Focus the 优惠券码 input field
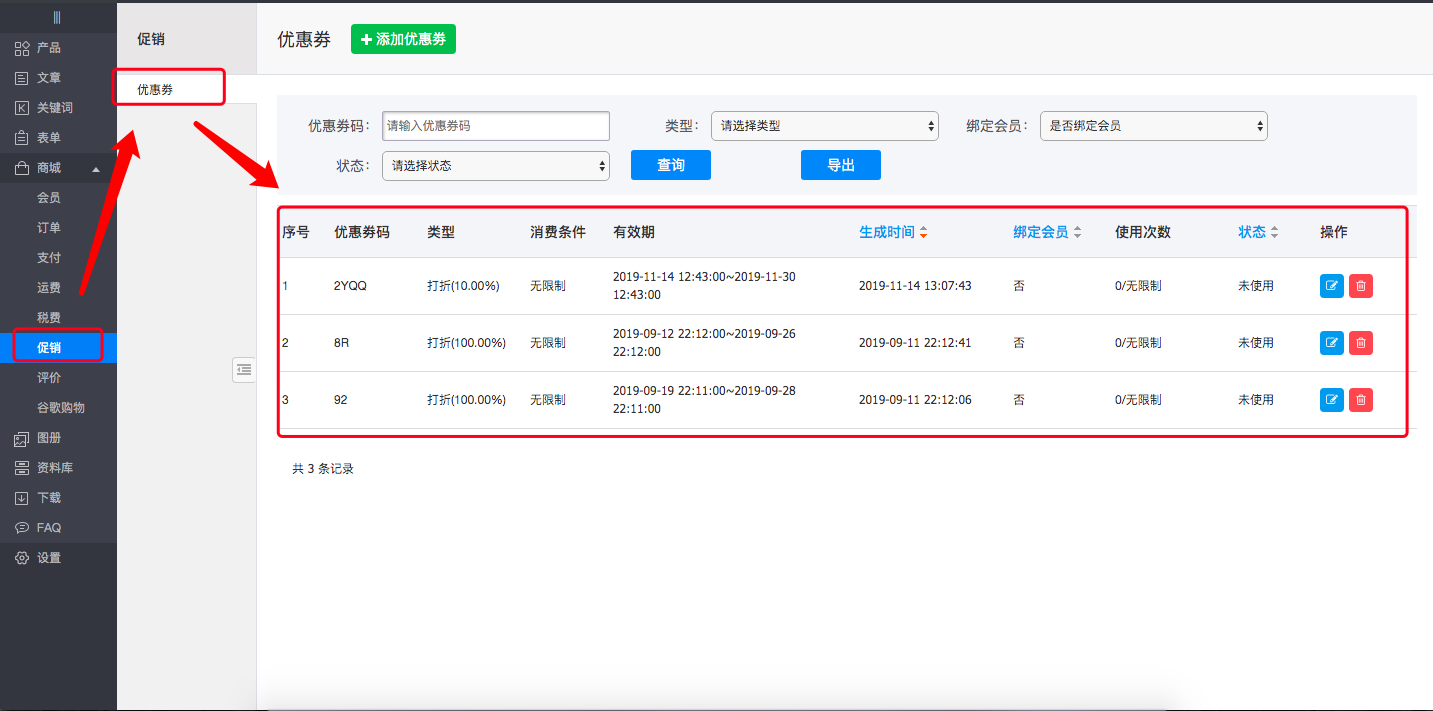The height and width of the screenshot is (711, 1433). (x=495, y=126)
